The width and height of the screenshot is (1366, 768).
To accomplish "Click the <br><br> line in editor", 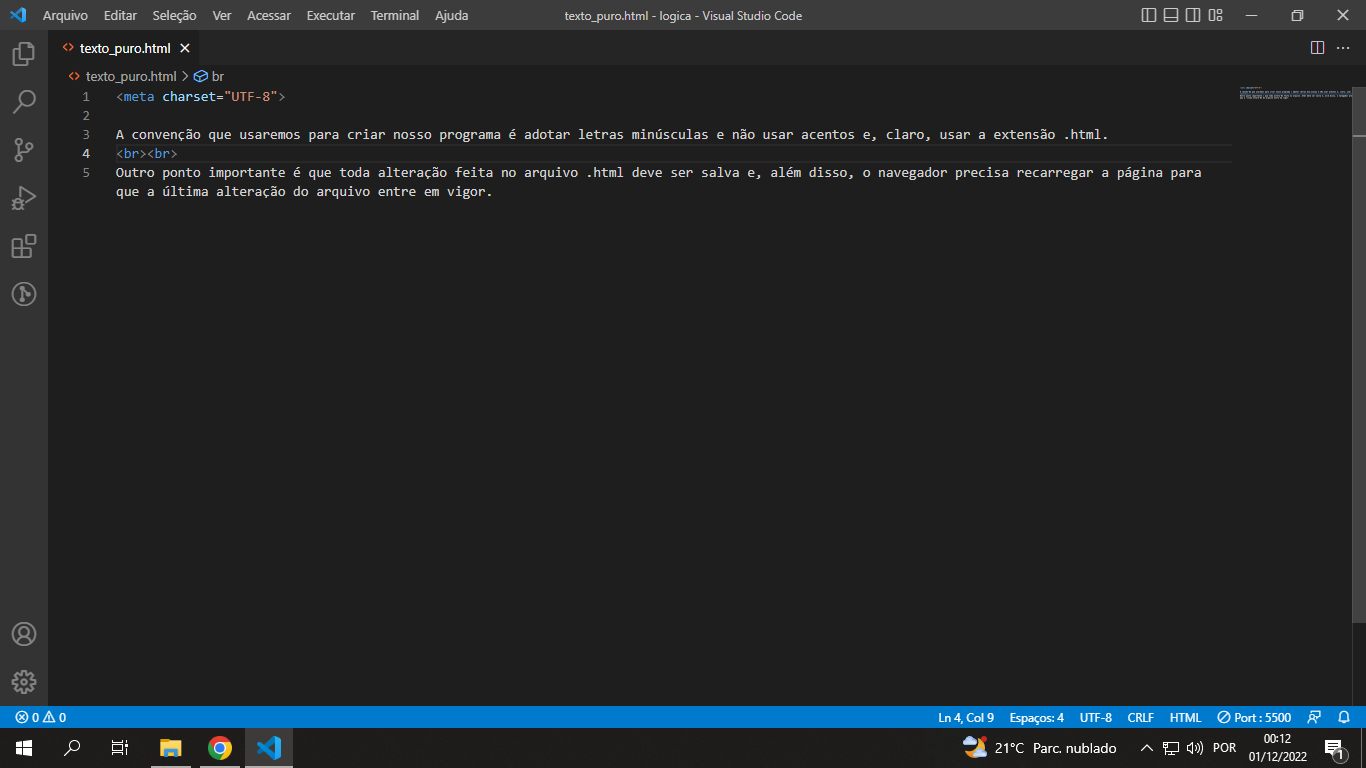I will pos(147,154).
